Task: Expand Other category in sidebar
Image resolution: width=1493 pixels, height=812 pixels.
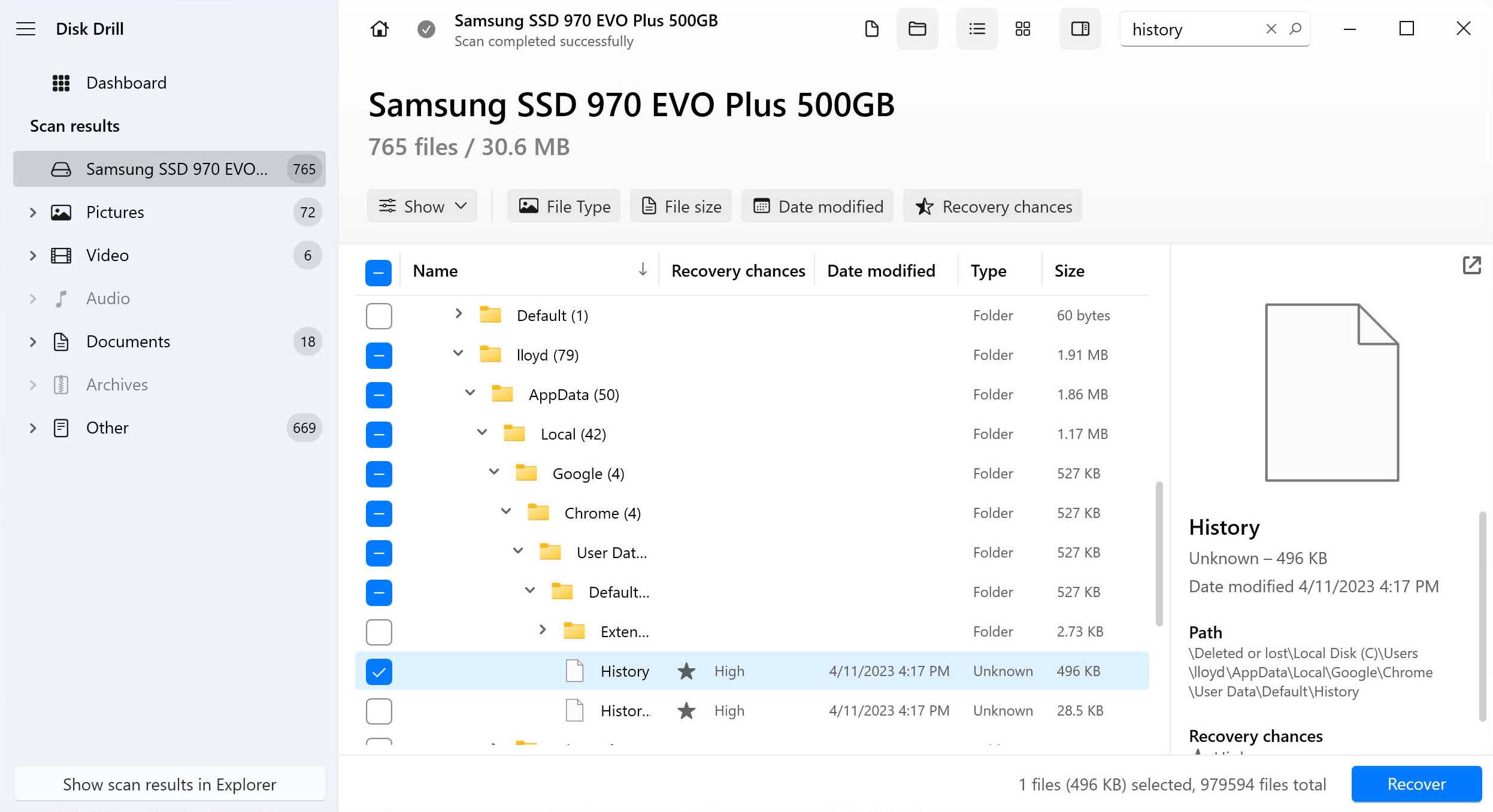Action: click(33, 428)
